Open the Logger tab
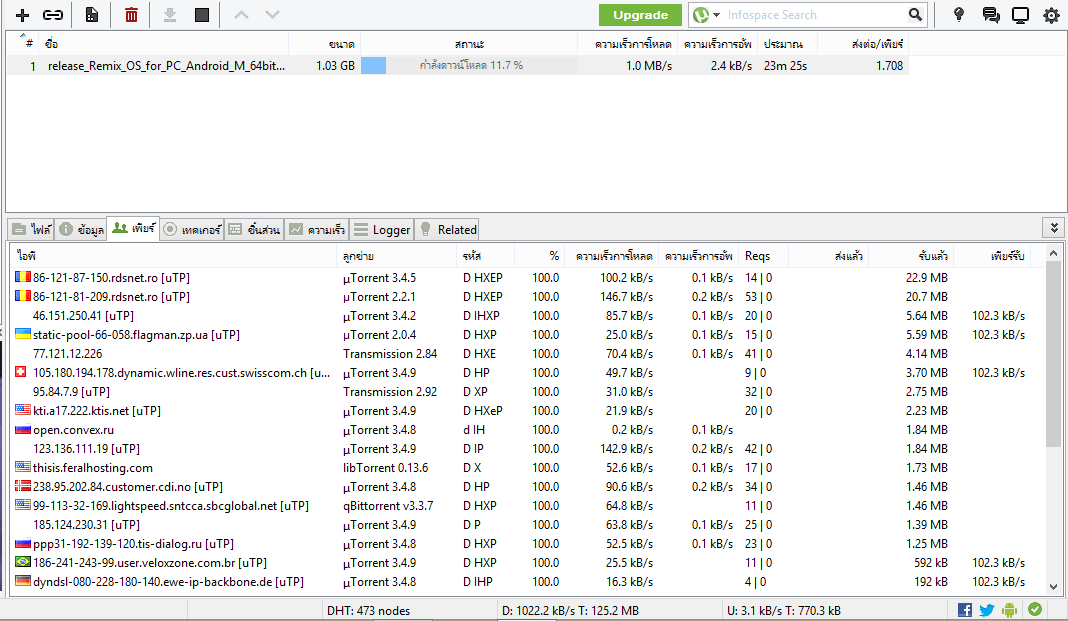 [x=382, y=229]
